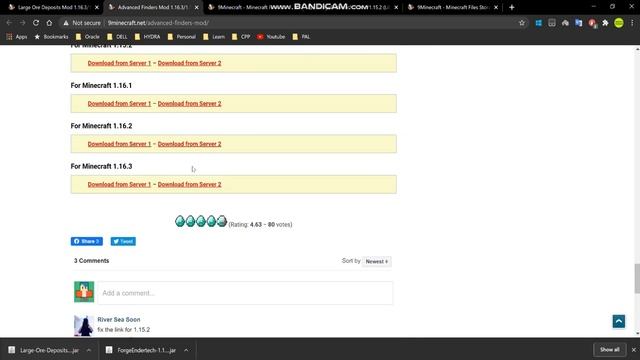Open the Chrome three-dot menu
Image resolution: width=640 pixels, height=360 pixels.
[632, 23]
